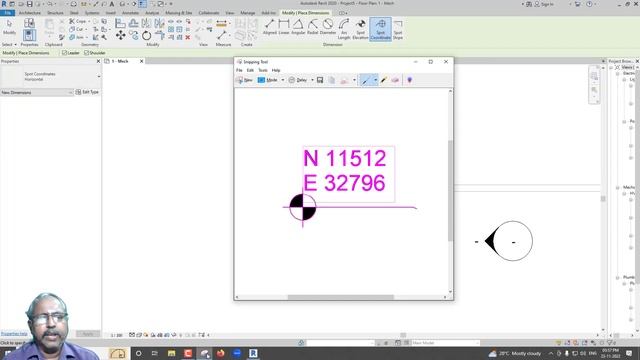The height and width of the screenshot is (360, 640).
Task: Select the Linear dimension tool
Action: [284, 27]
